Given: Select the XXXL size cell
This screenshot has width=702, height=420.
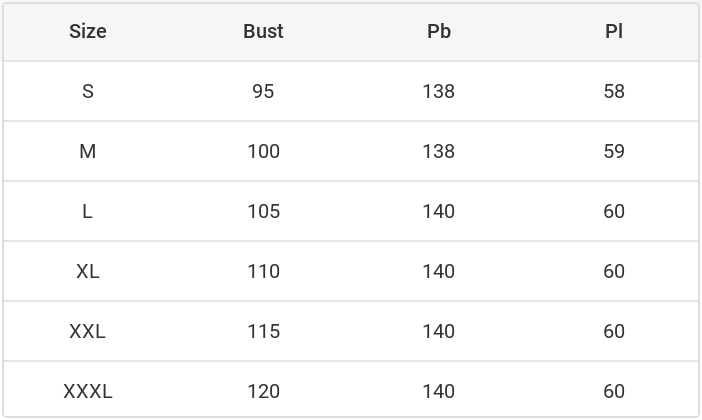Looking at the screenshot, I should pyautogui.click(x=88, y=391).
